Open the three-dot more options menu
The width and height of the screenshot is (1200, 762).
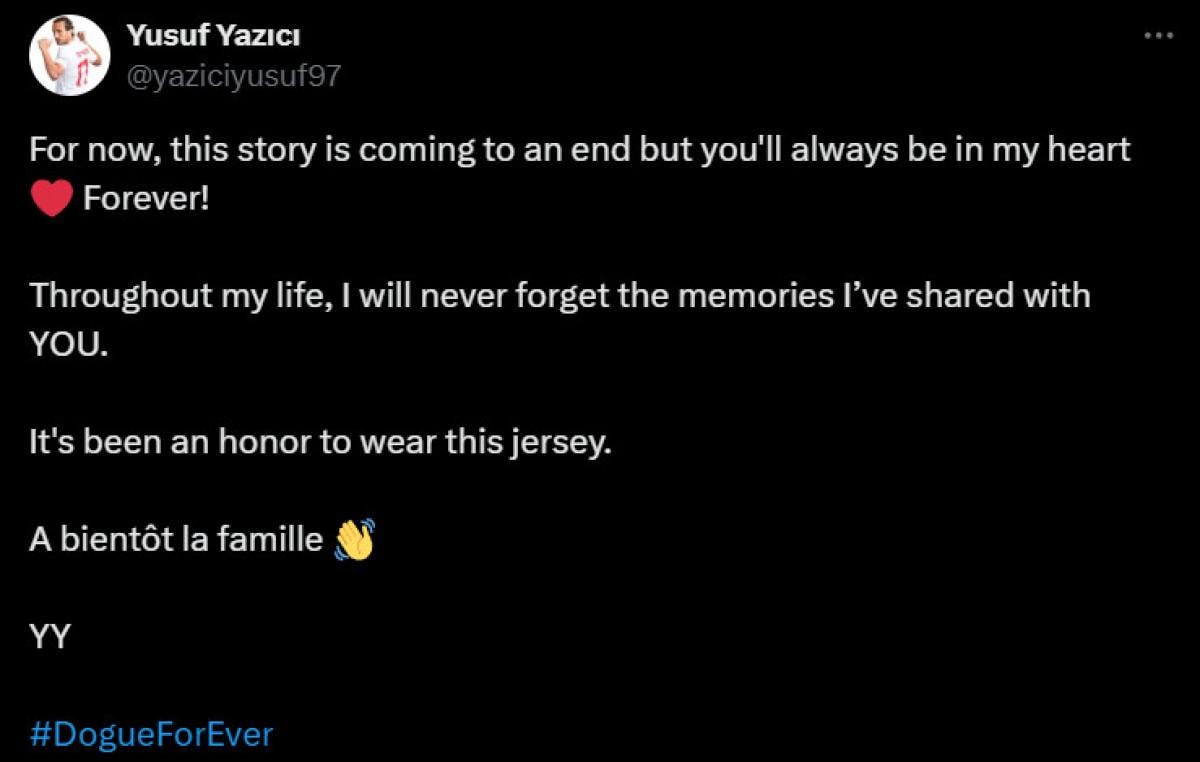(x=1157, y=35)
